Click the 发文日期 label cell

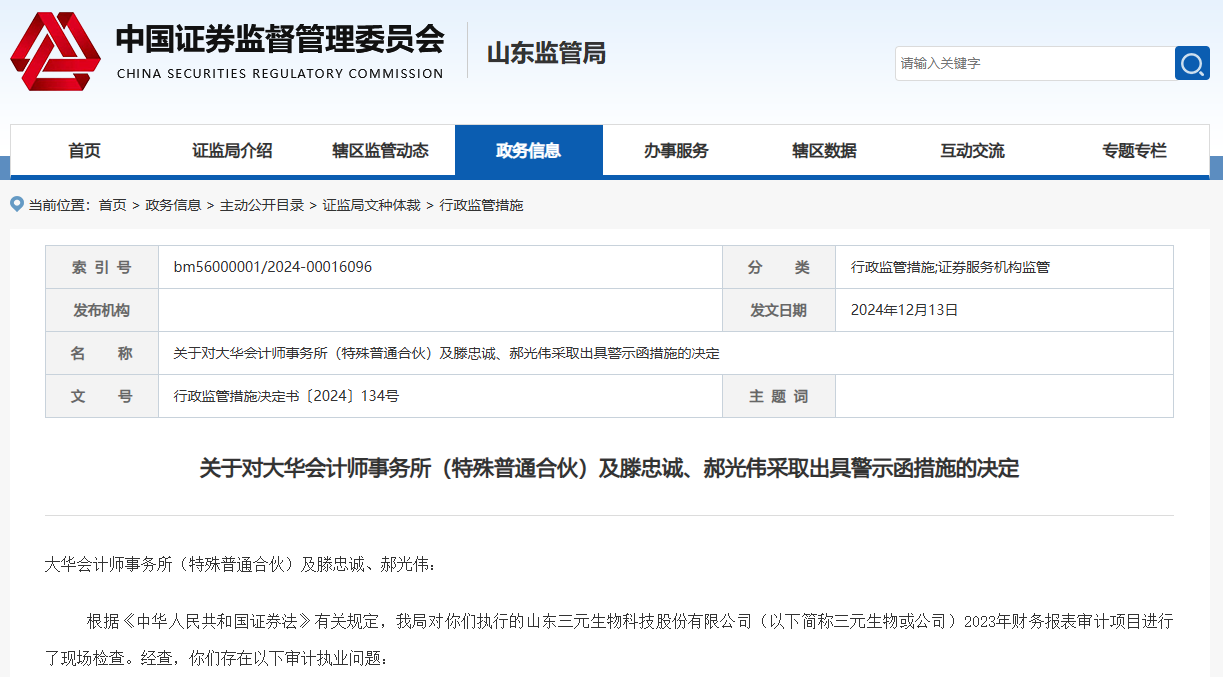click(x=779, y=310)
